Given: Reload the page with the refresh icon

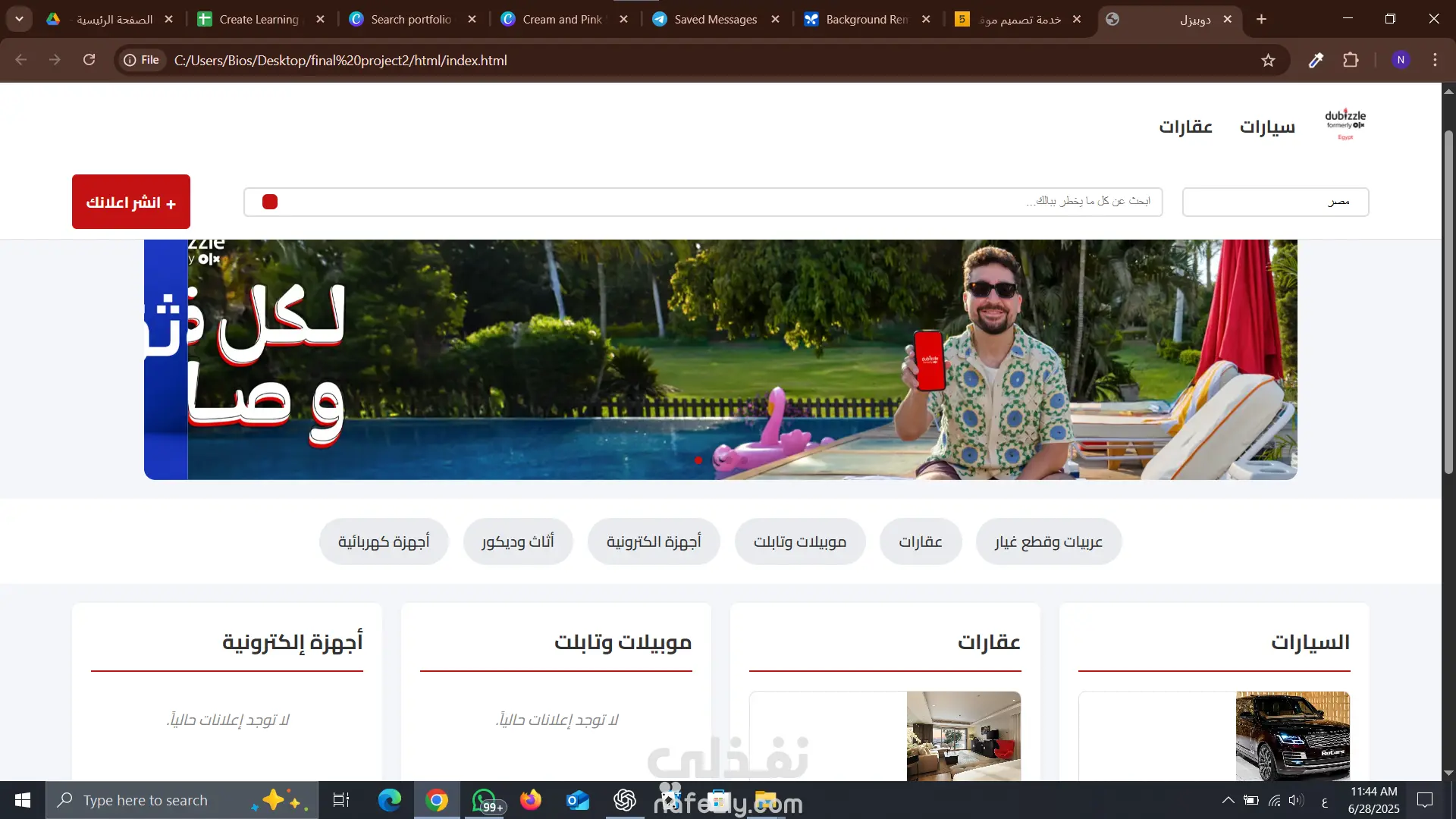Looking at the screenshot, I should (89, 60).
